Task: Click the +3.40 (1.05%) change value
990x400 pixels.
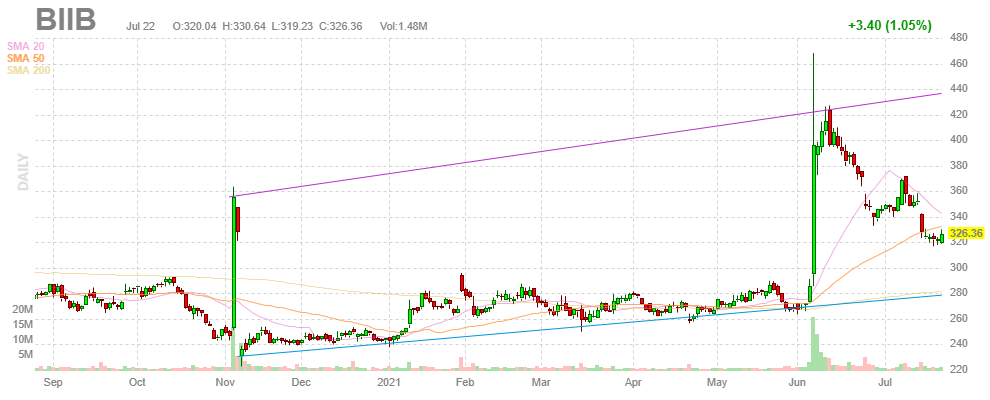Action: tap(890, 26)
